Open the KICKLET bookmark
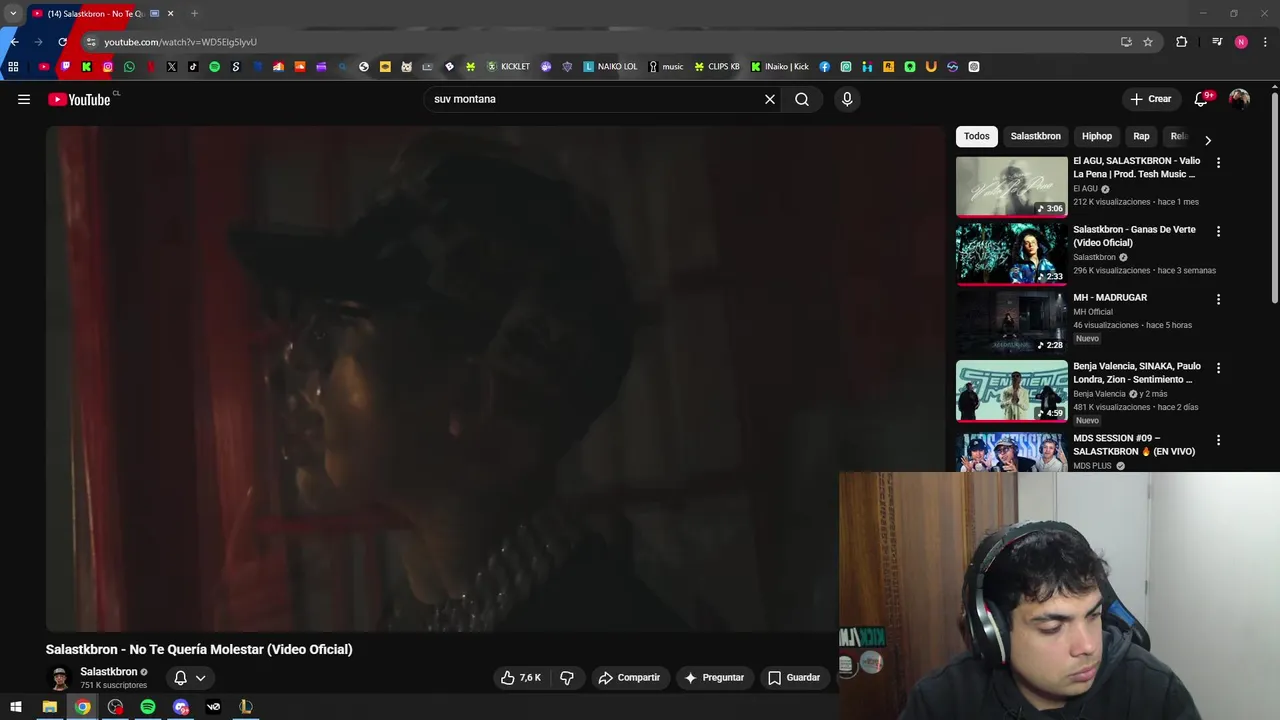The image size is (1280, 720). pos(508,67)
